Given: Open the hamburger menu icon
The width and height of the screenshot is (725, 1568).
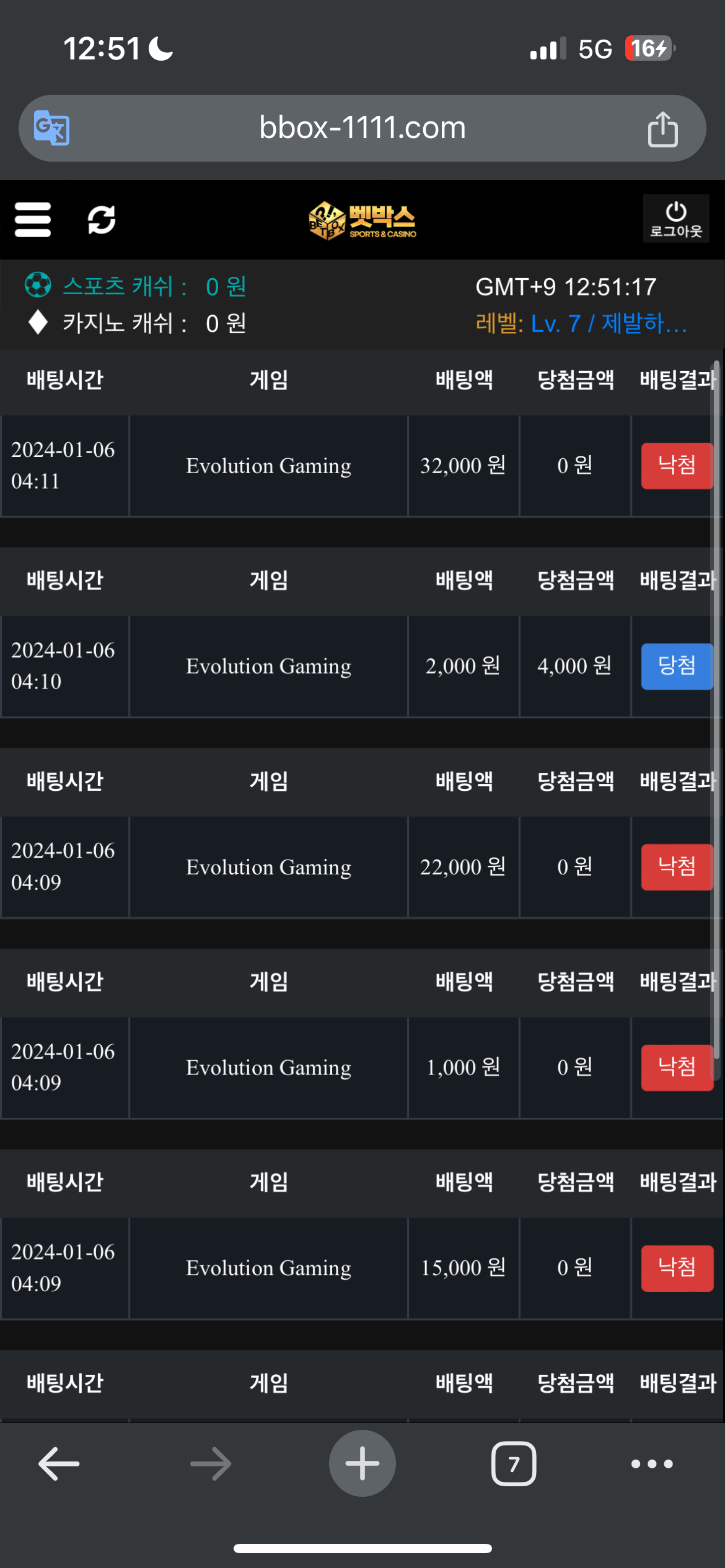Looking at the screenshot, I should (33, 220).
